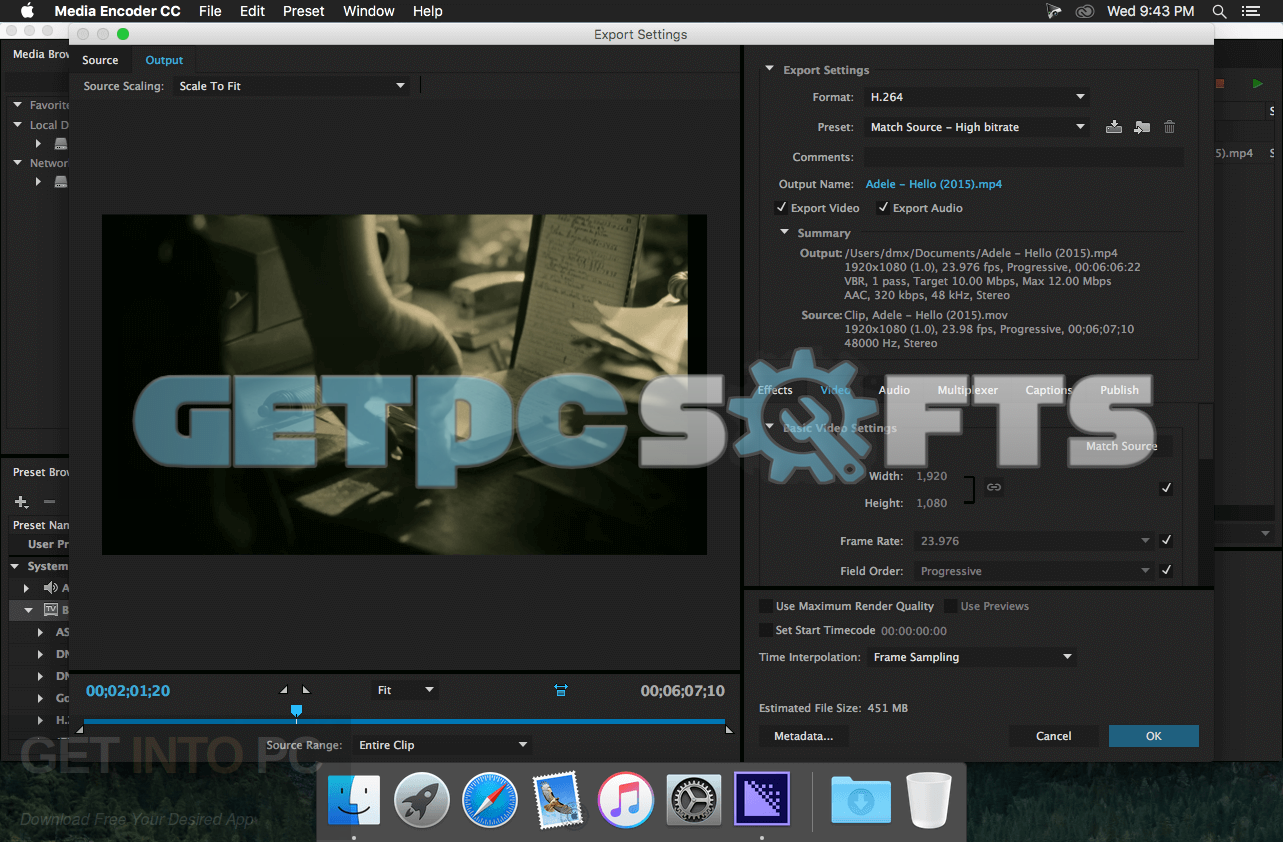The width and height of the screenshot is (1283, 842).
Task: Enable the Use Previews checkbox
Action: 950,606
